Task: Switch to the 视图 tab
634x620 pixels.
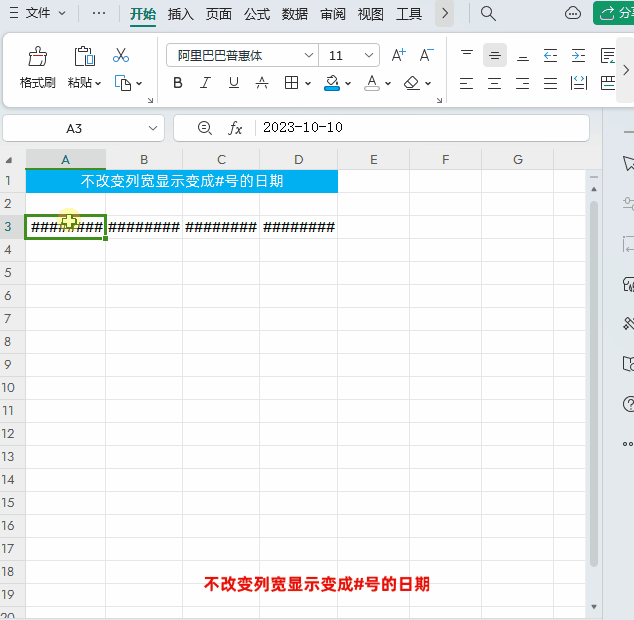Action: tap(370, 14)
